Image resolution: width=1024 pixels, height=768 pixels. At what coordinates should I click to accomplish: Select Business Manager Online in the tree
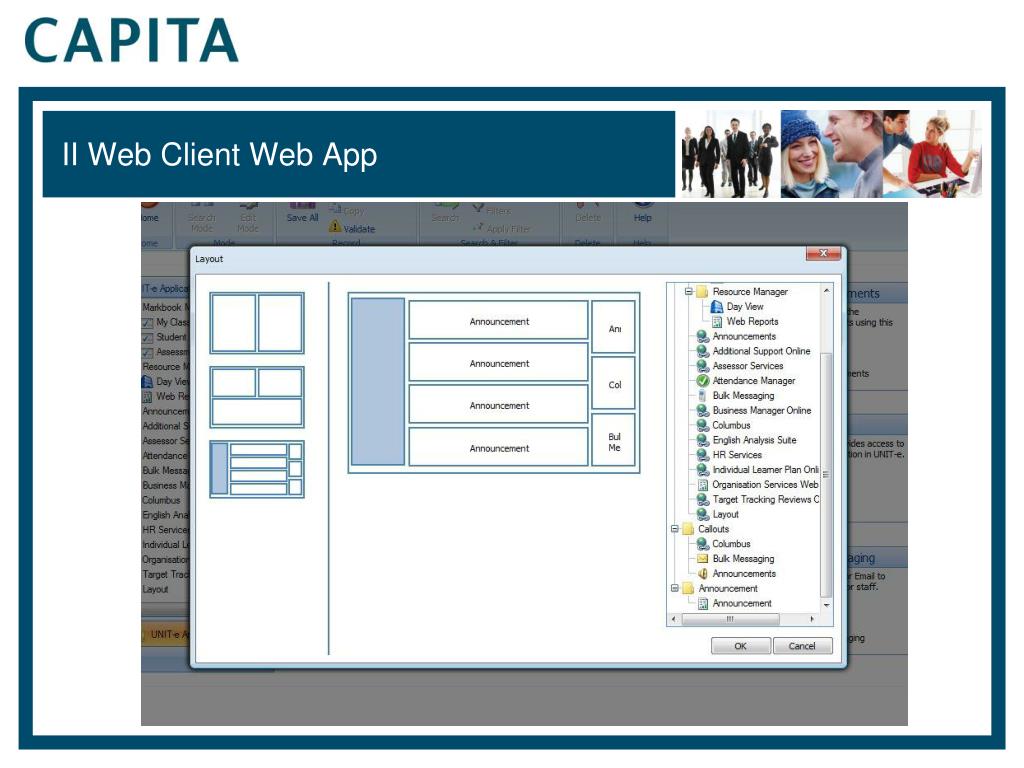[x=761, y=410]
